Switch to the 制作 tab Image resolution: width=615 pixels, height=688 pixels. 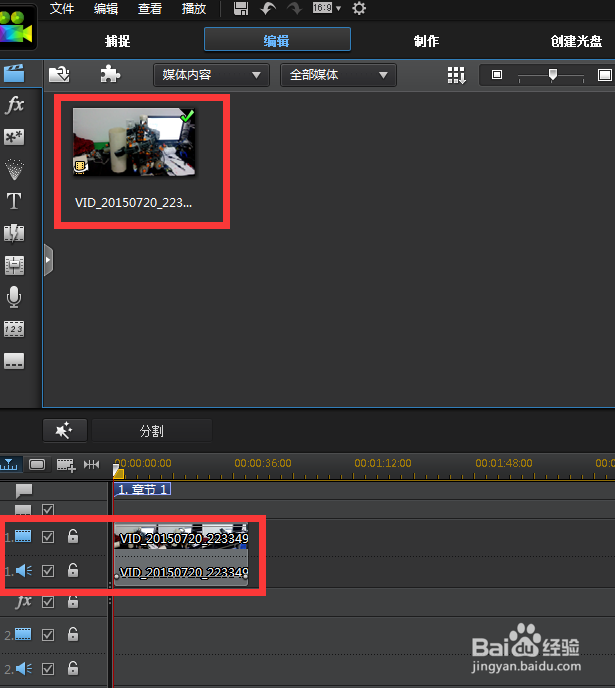tap(426, 41)
